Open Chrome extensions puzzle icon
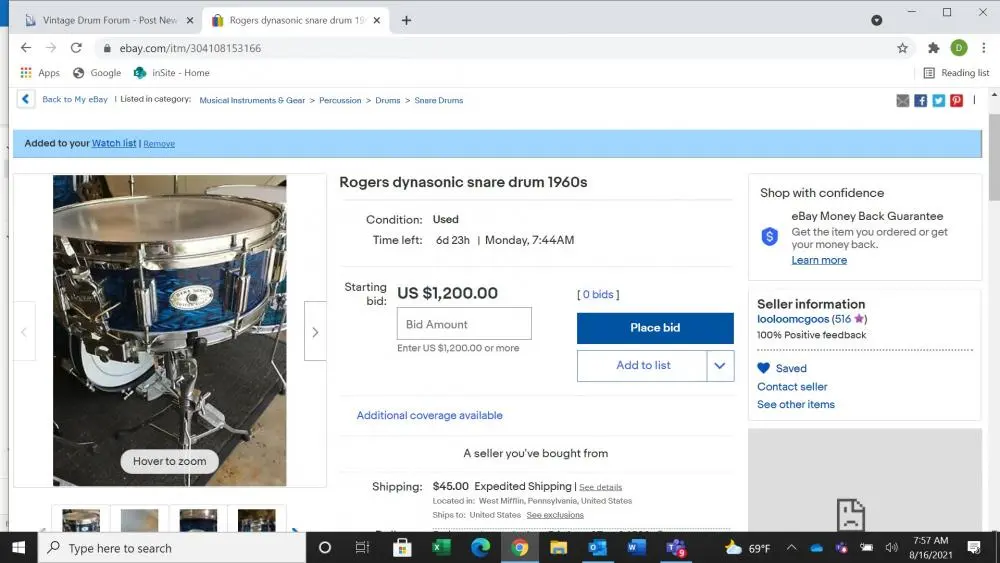 click(x=934, y=48)
